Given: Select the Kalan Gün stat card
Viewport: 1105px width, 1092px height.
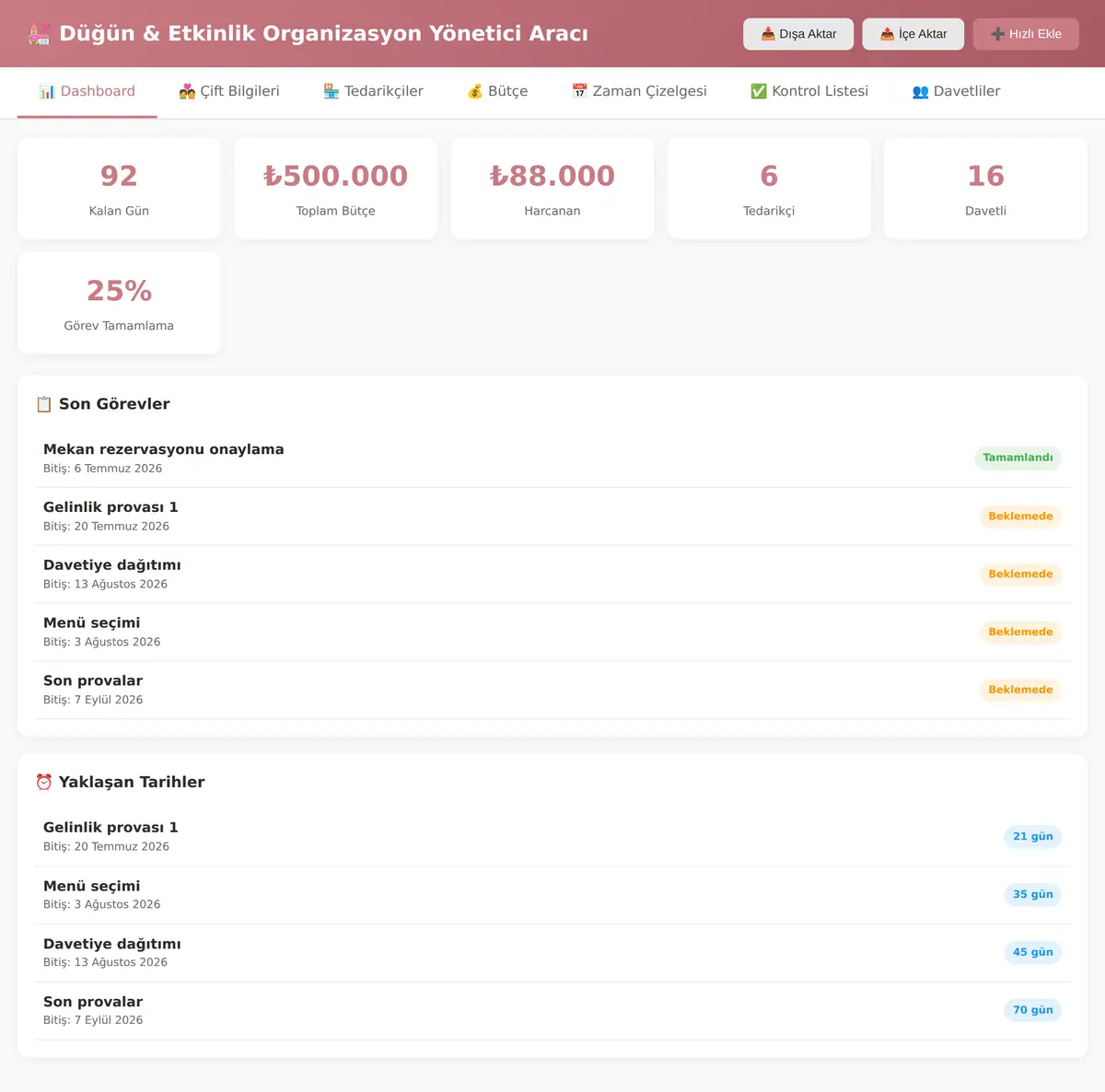Looking at the screenshot, I should tap(119, 189).
